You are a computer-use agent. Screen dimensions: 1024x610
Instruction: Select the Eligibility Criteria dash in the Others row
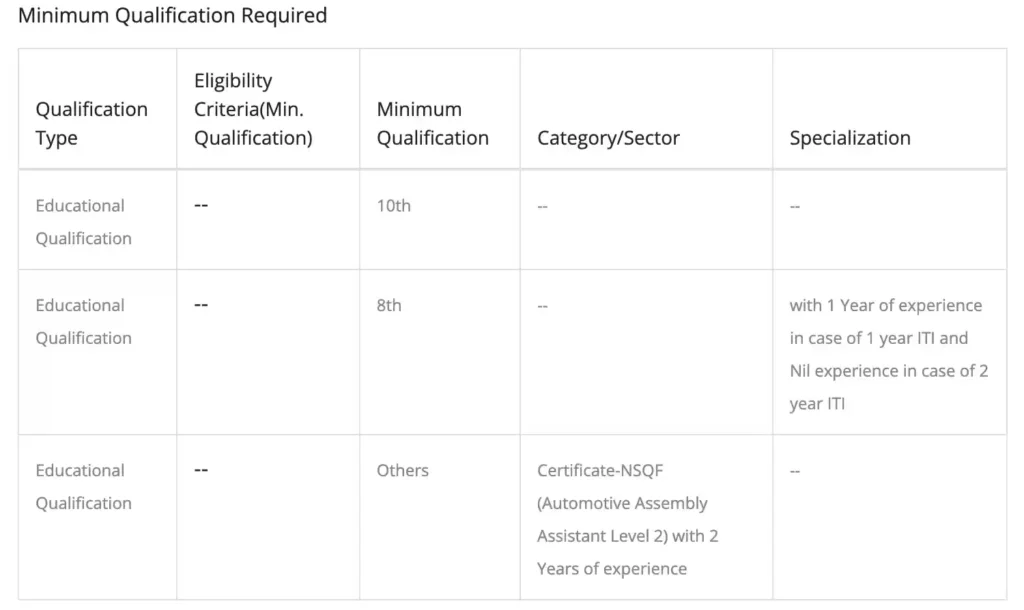click(x=201, y=470)
